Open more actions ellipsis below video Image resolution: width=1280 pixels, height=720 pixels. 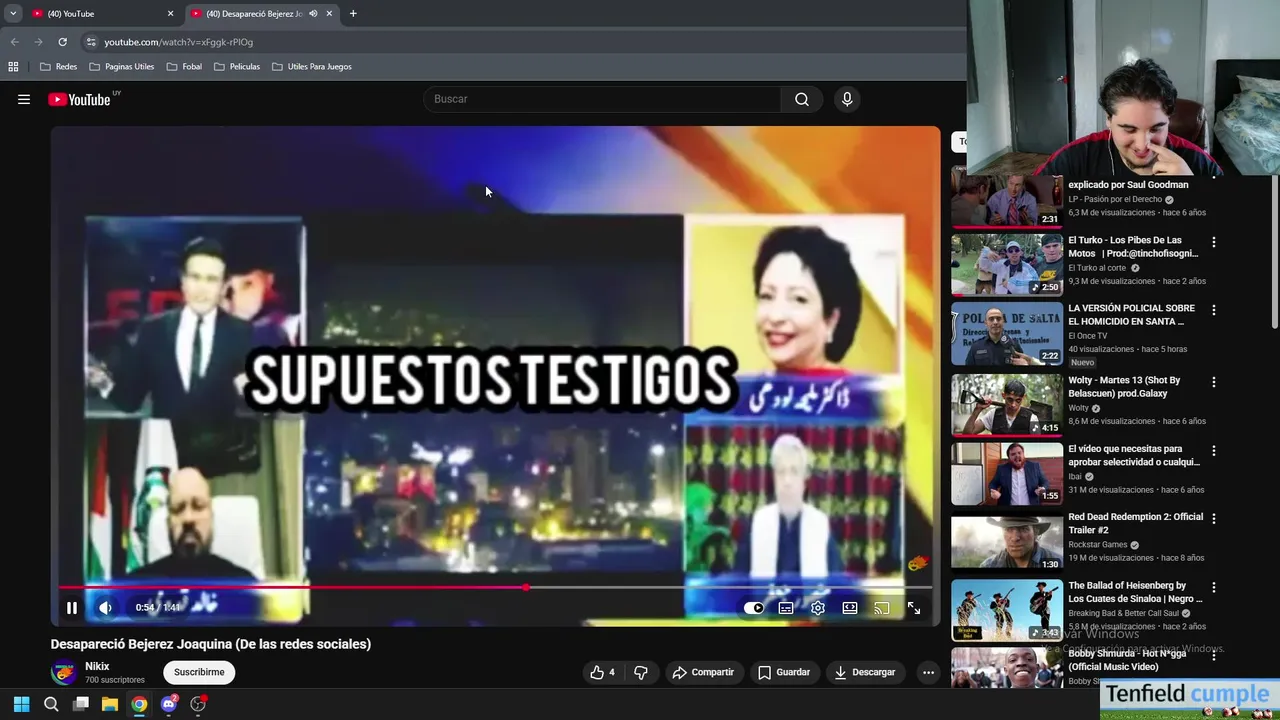[x=928, y=672]
